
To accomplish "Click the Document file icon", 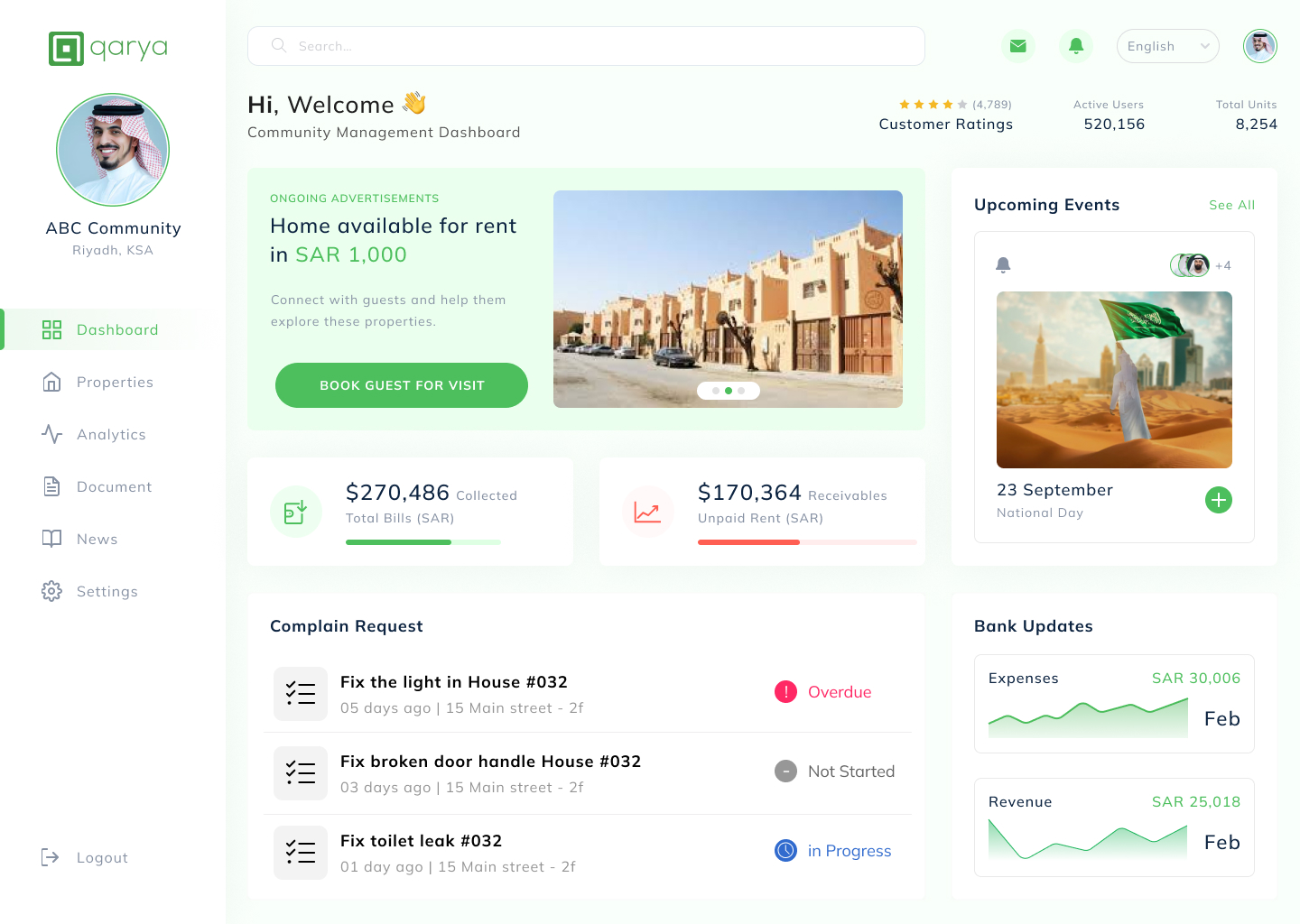I will tap(52, 487).
